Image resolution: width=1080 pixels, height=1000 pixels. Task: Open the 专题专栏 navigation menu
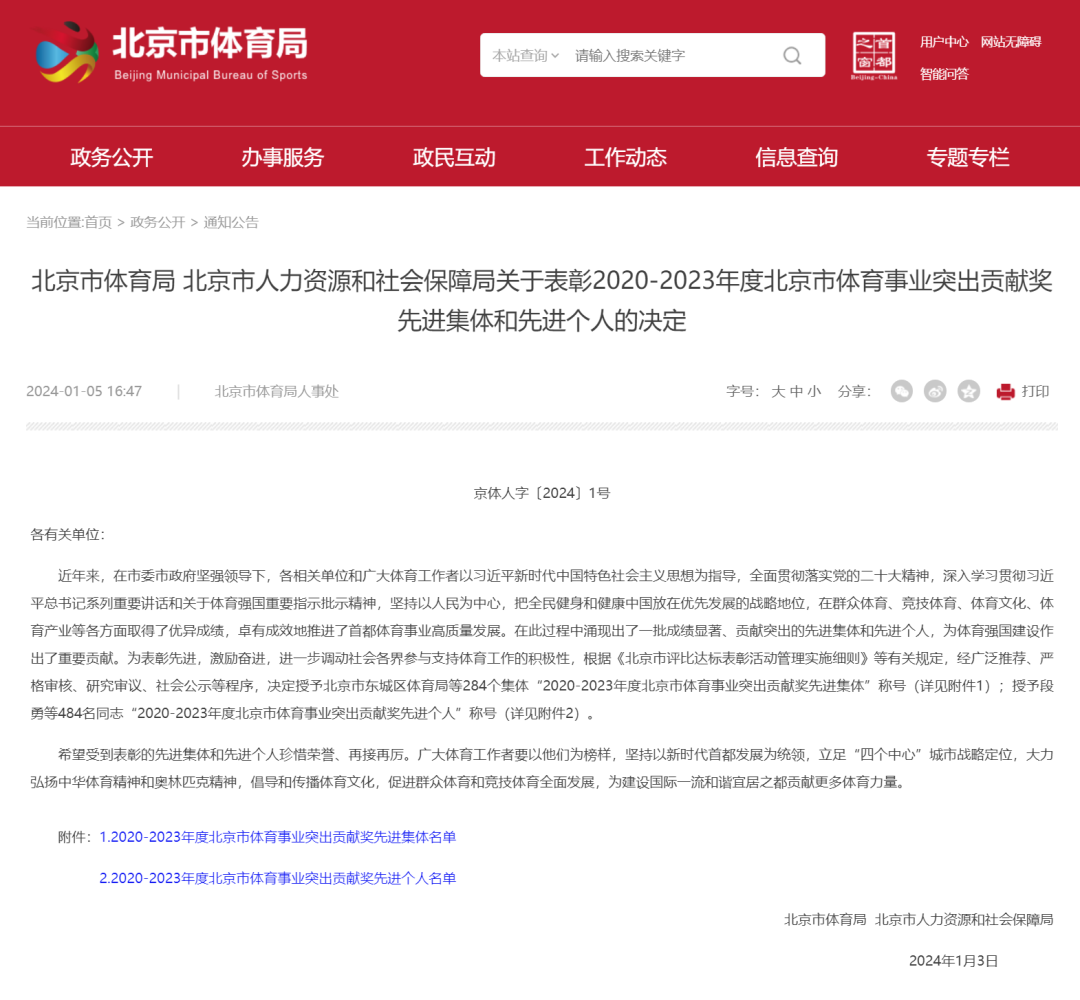(x=968, y=157)
